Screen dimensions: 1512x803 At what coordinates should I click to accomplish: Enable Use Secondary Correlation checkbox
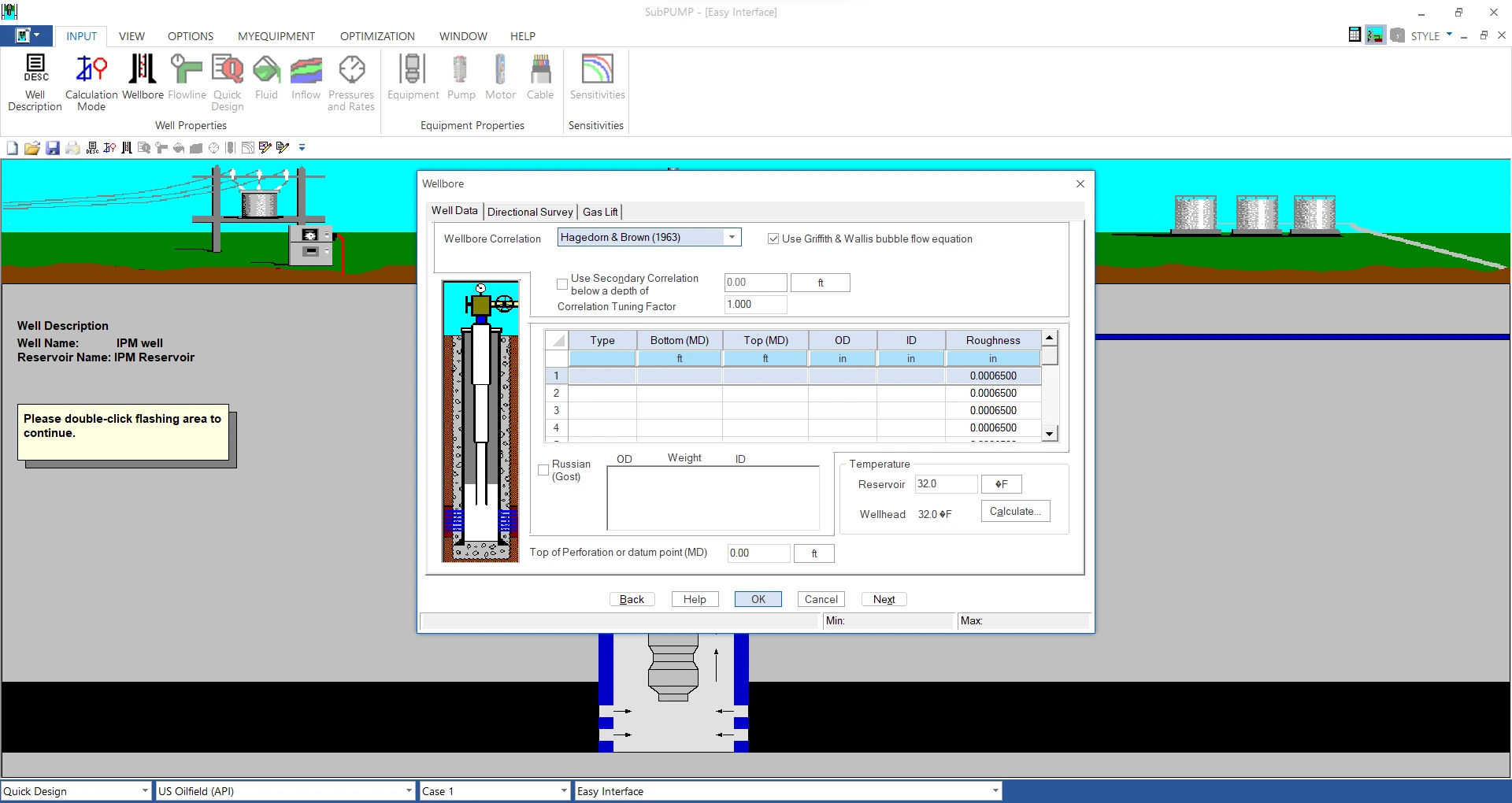click(x=562, y=284)
